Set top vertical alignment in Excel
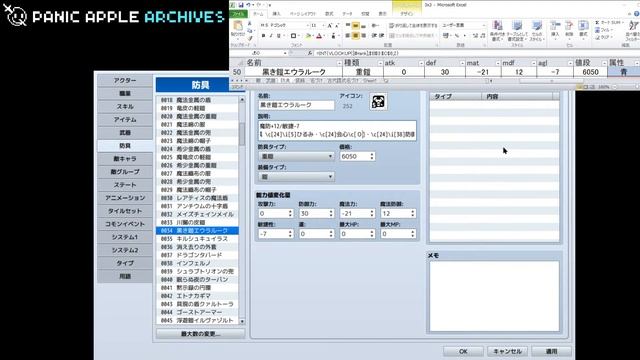 tap(348, 25)
